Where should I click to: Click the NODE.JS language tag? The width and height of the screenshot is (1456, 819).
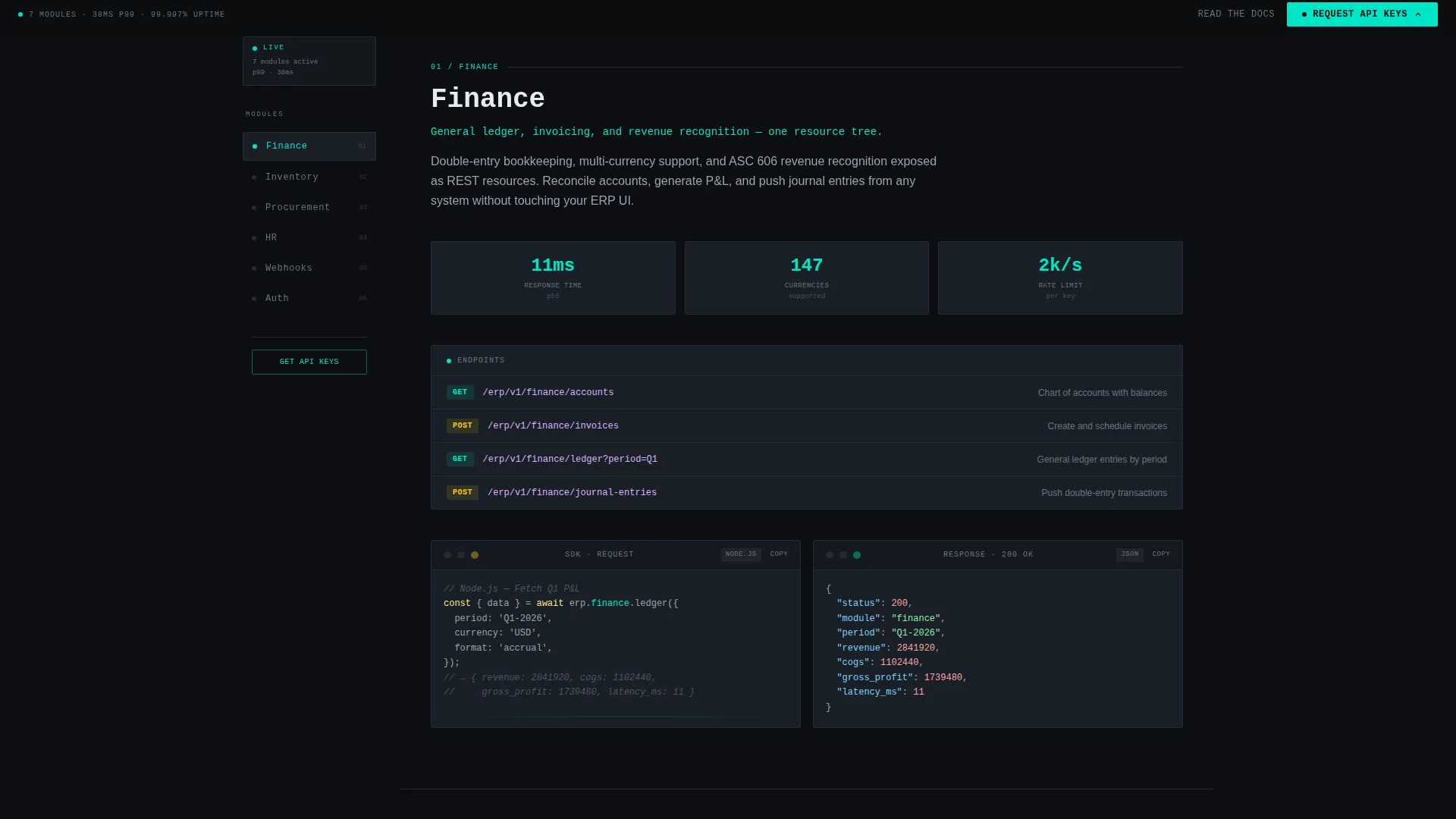[x=740, y=554]
